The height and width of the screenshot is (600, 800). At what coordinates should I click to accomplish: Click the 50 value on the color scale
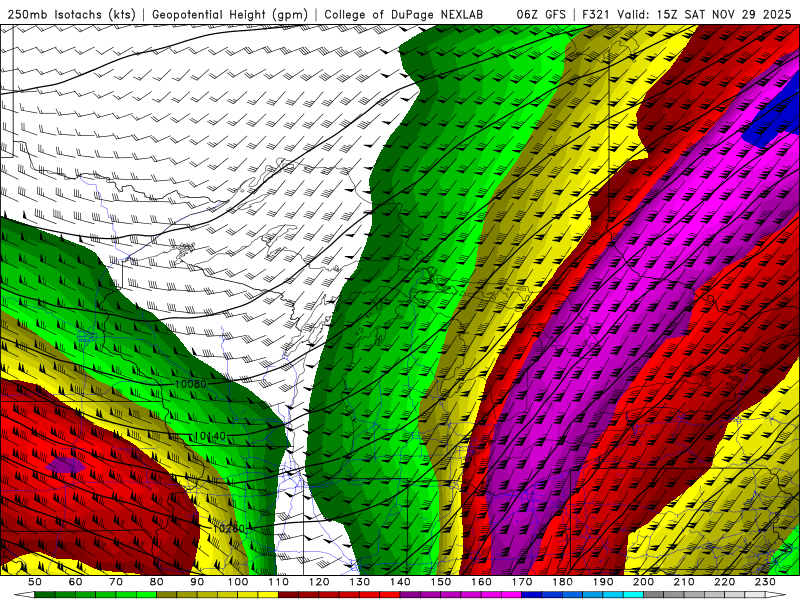(x=35, y=582)
